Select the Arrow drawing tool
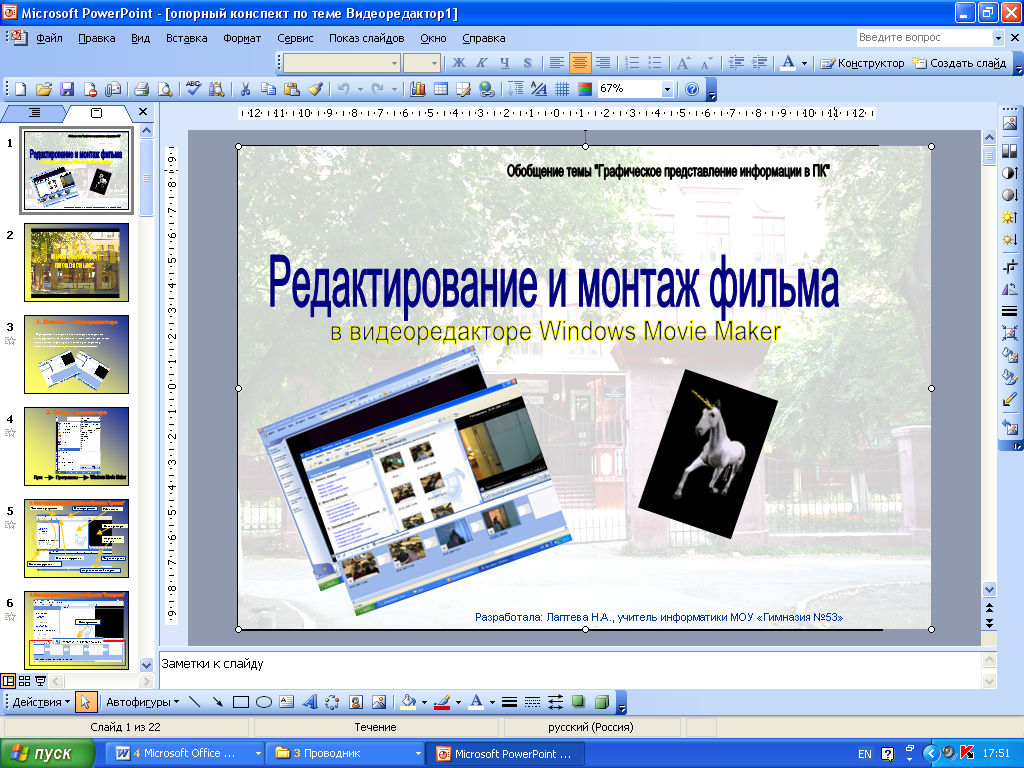Viewport: 1024px width, 768px height. [x=217, y=702]
